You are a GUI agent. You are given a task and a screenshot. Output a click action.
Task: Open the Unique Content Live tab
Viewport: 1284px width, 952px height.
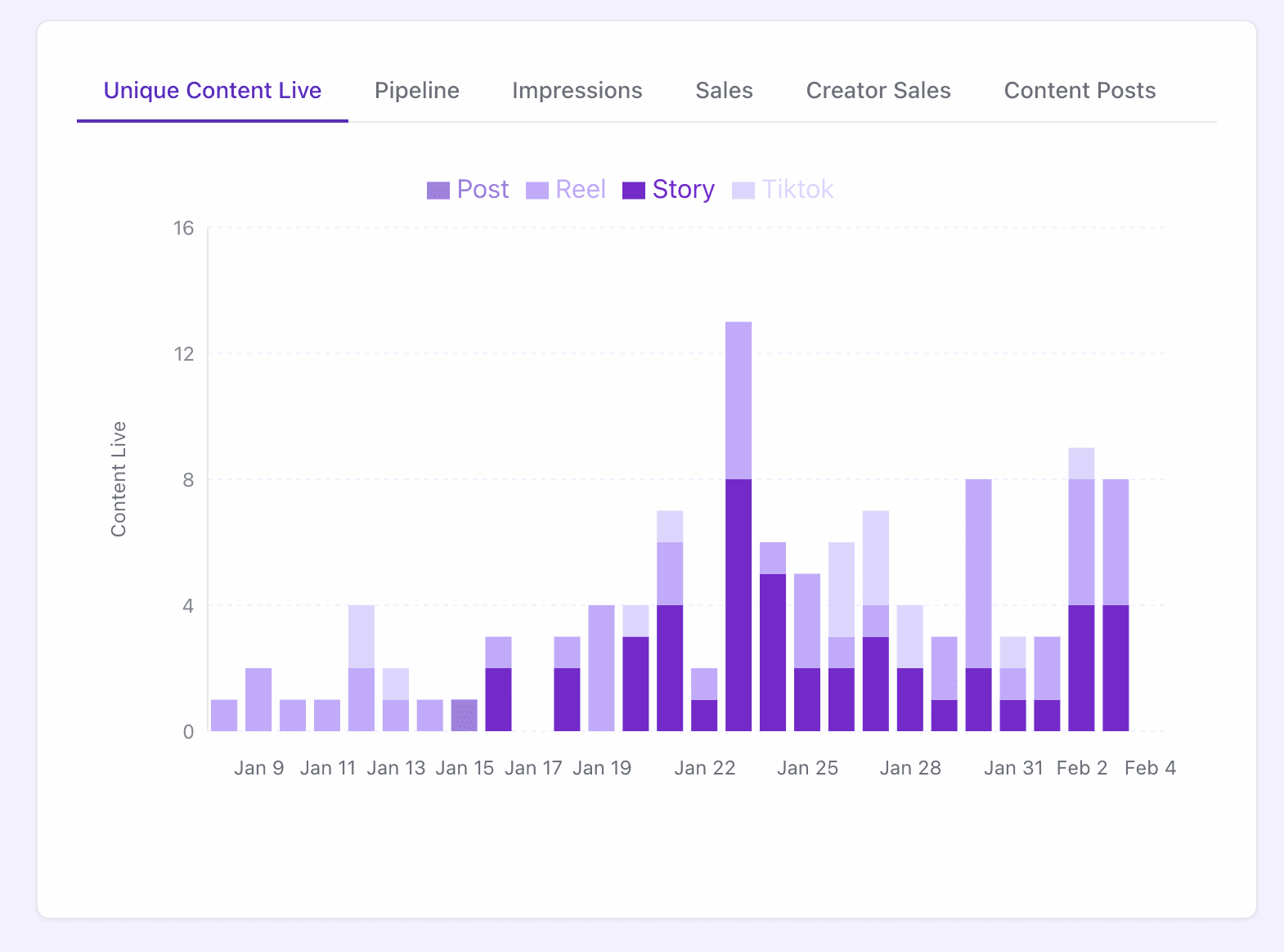[x=213, y=90]
